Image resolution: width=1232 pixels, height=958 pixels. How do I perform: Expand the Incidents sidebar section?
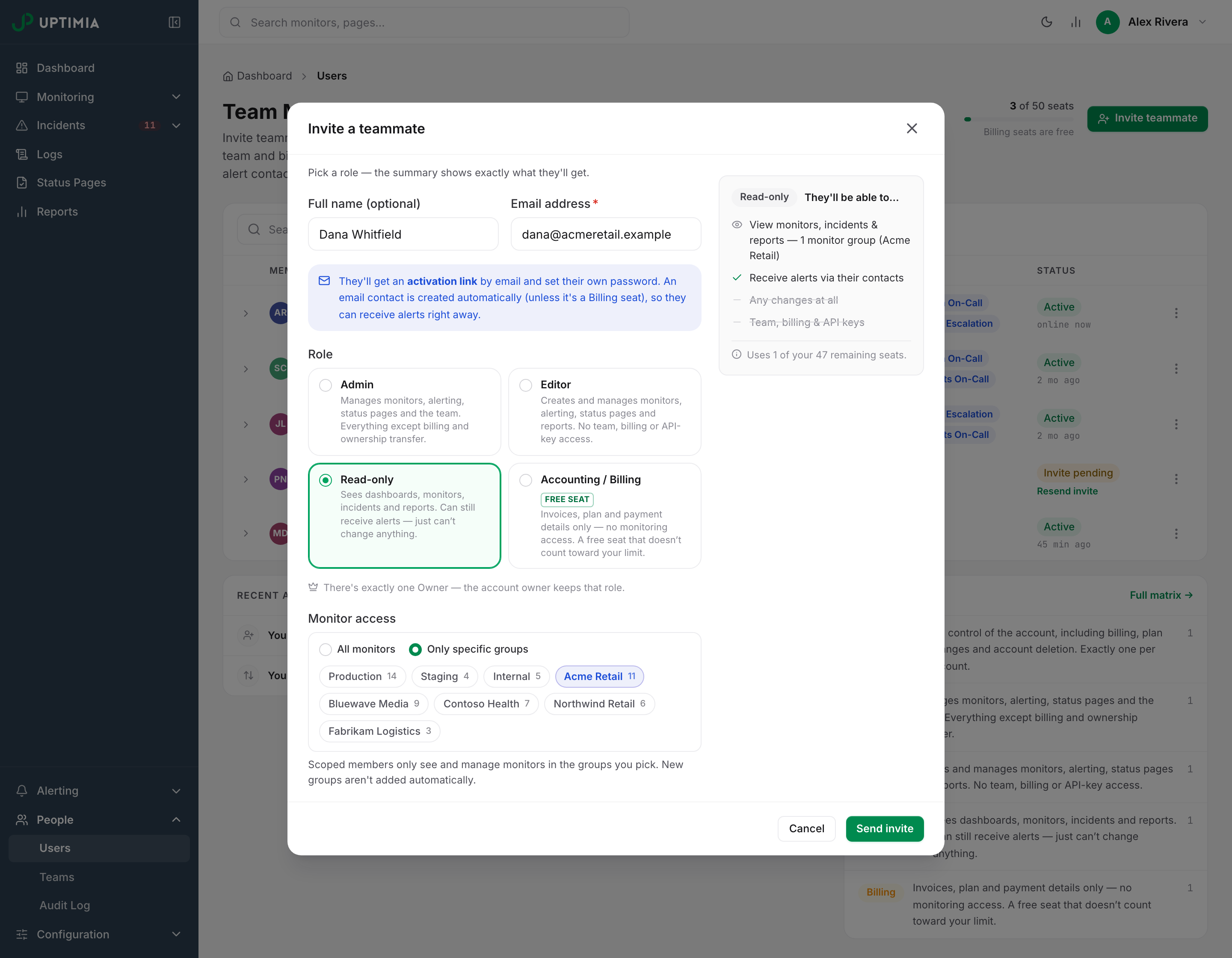pos(99,125)
